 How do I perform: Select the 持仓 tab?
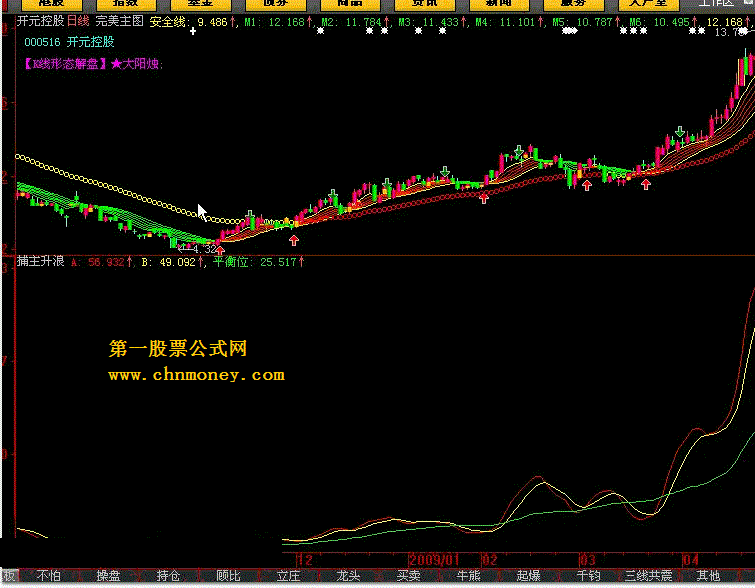click(x=168, y=575)
